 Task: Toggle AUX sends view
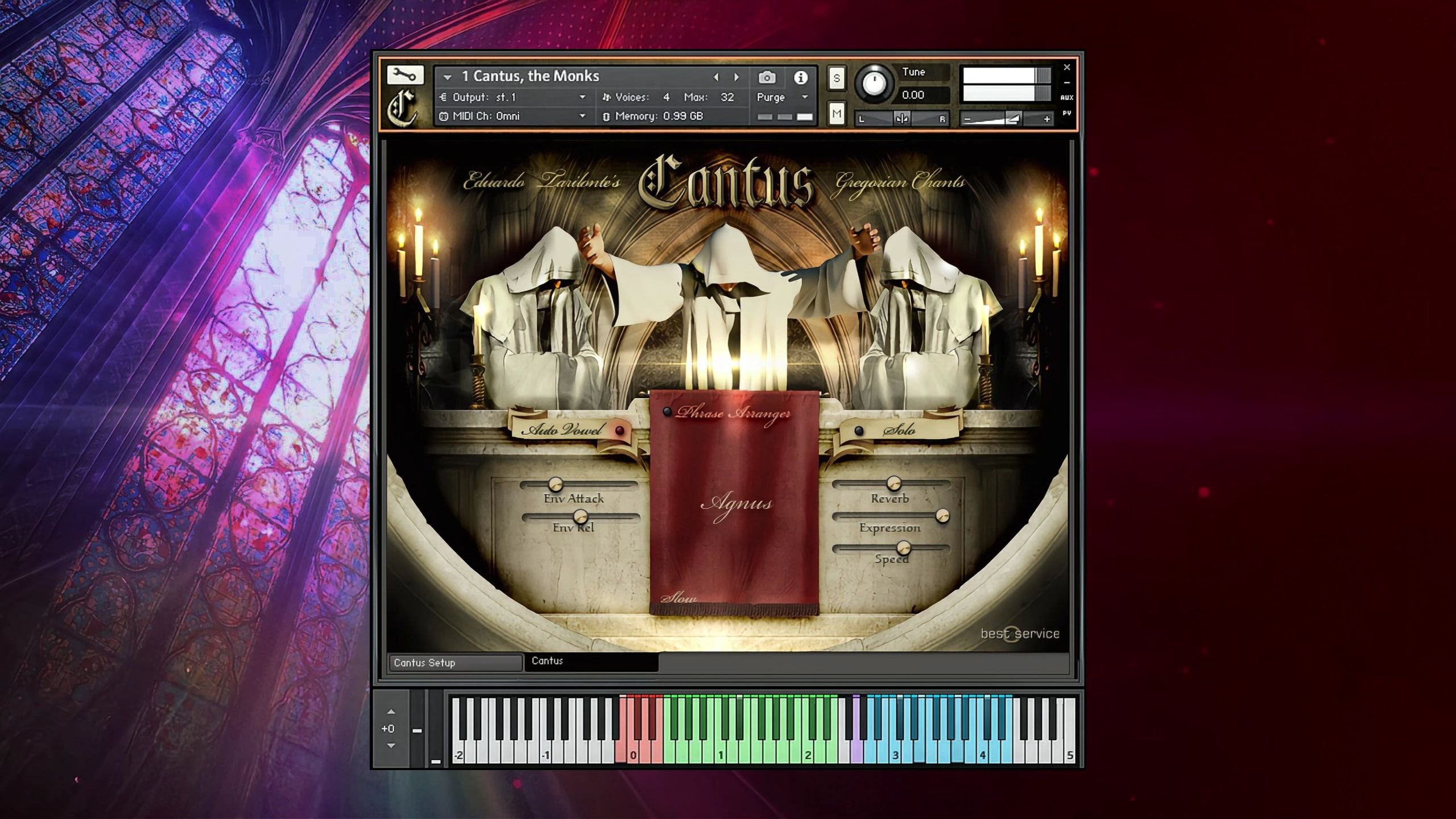click(x=1067, y=97)
